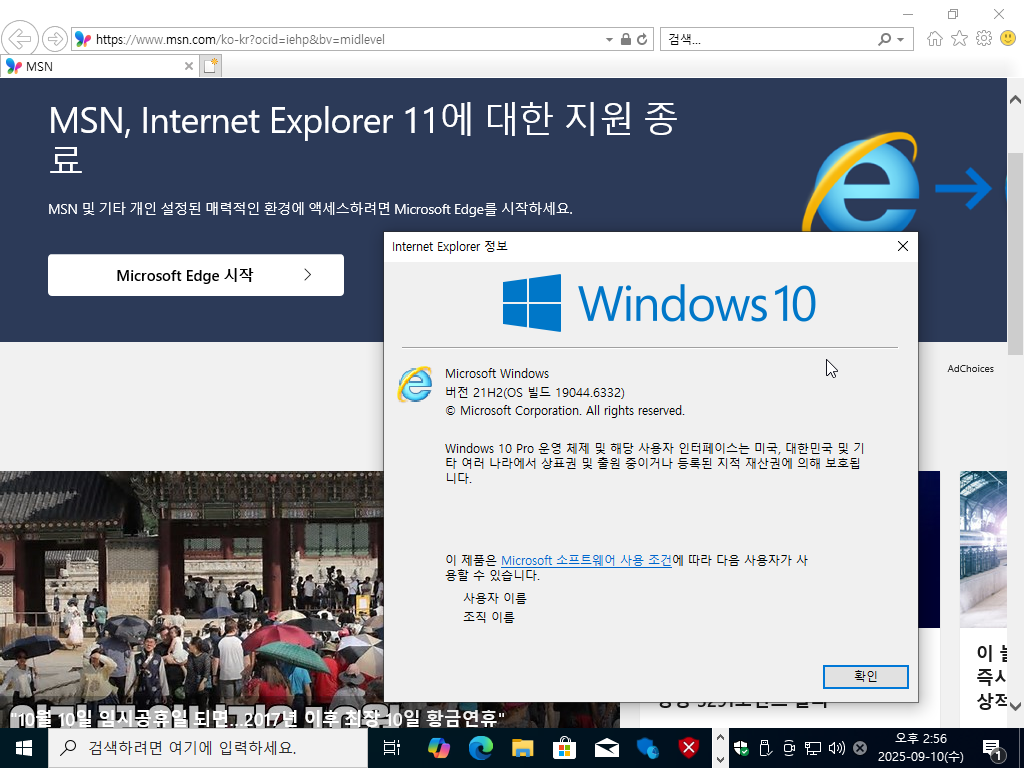Open the 황금연휴 news headline
Image resolution: width=1024 pixels, height=768 pixels.
tap(257, 719)
